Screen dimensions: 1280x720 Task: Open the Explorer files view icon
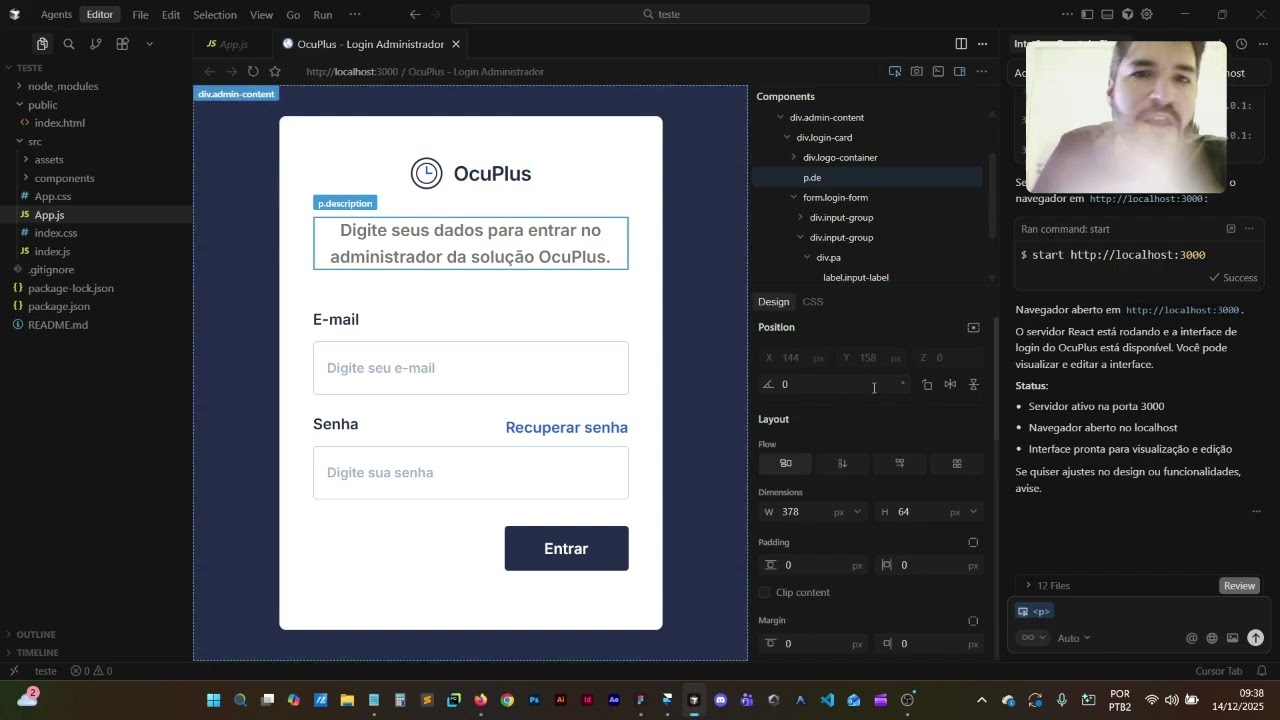pyautogui.click(x=42, y=44)
